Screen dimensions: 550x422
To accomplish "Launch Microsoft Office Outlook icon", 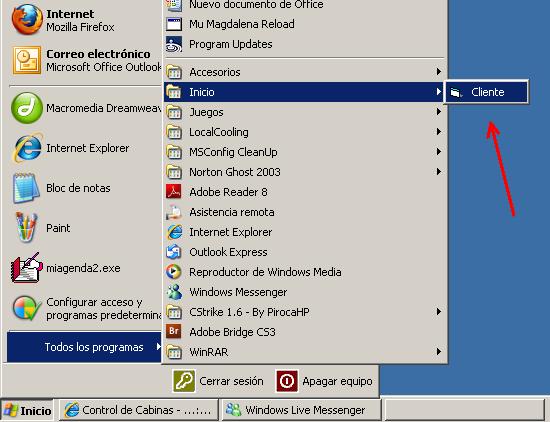I will tap(27, 60).
